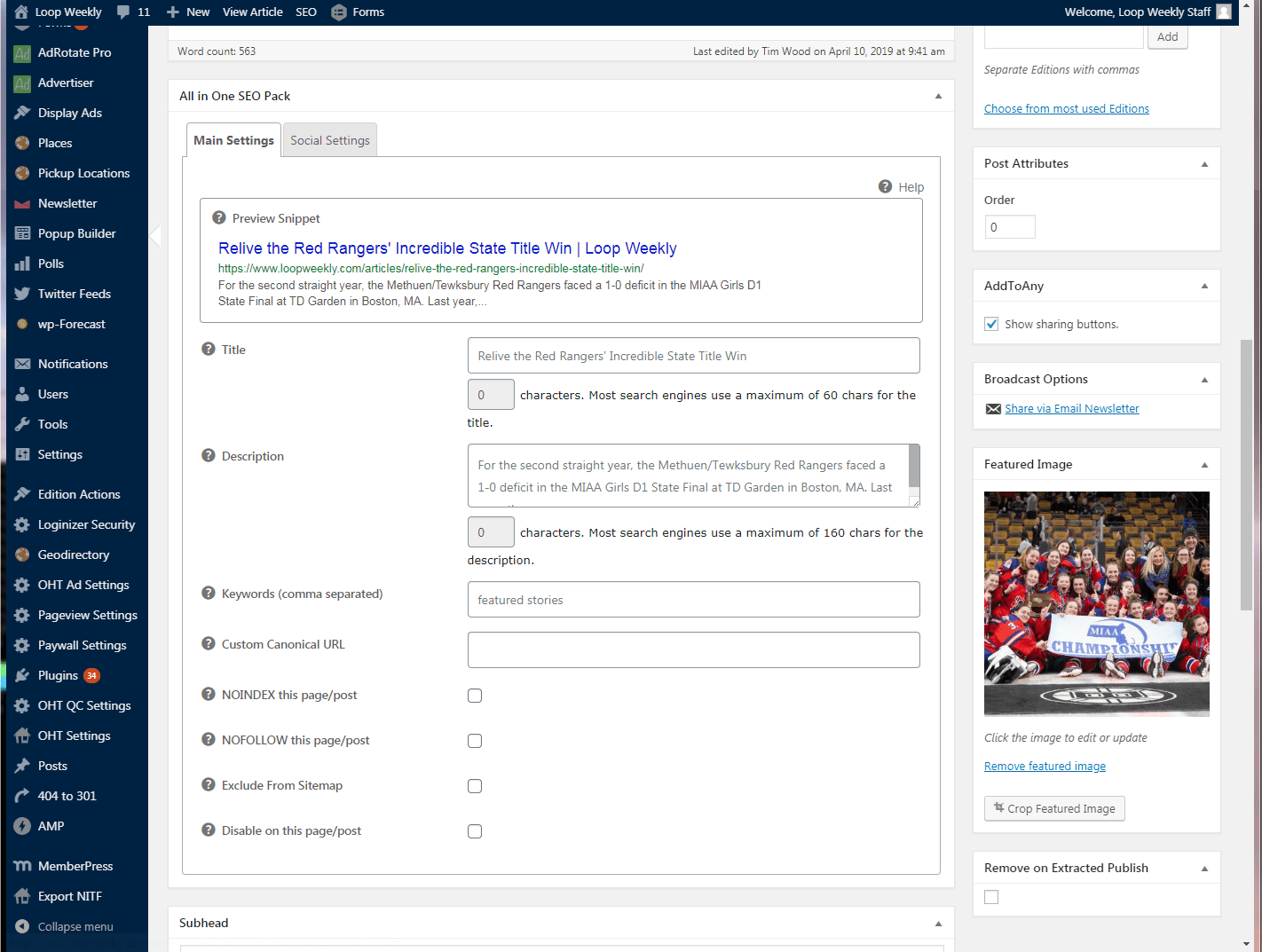This screenshot has width=1262, height=952.
Task: Switch to Social Settings tab
Action: point(330,140)
